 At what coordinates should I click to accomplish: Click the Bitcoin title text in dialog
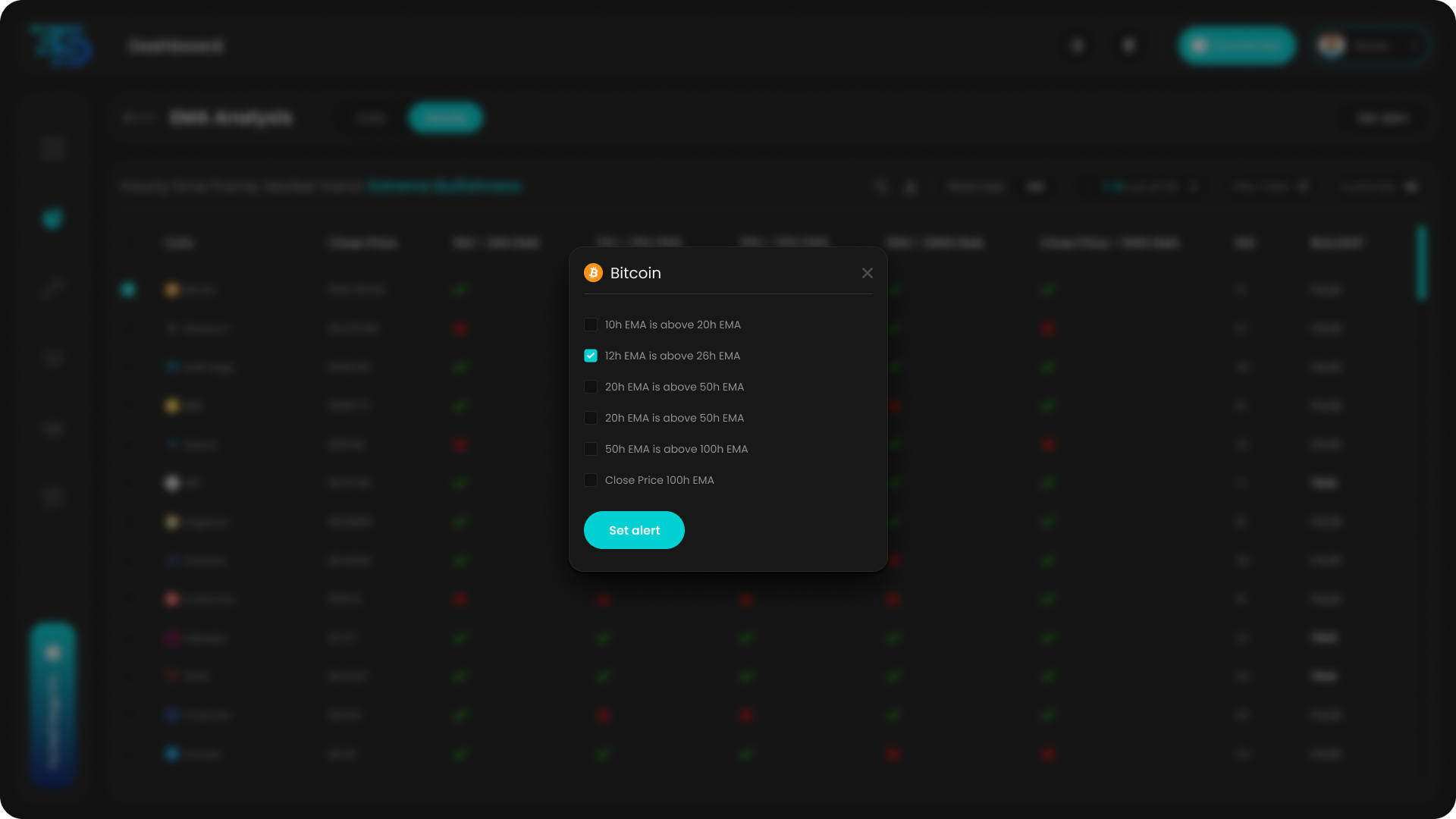(x=635, y=273)
